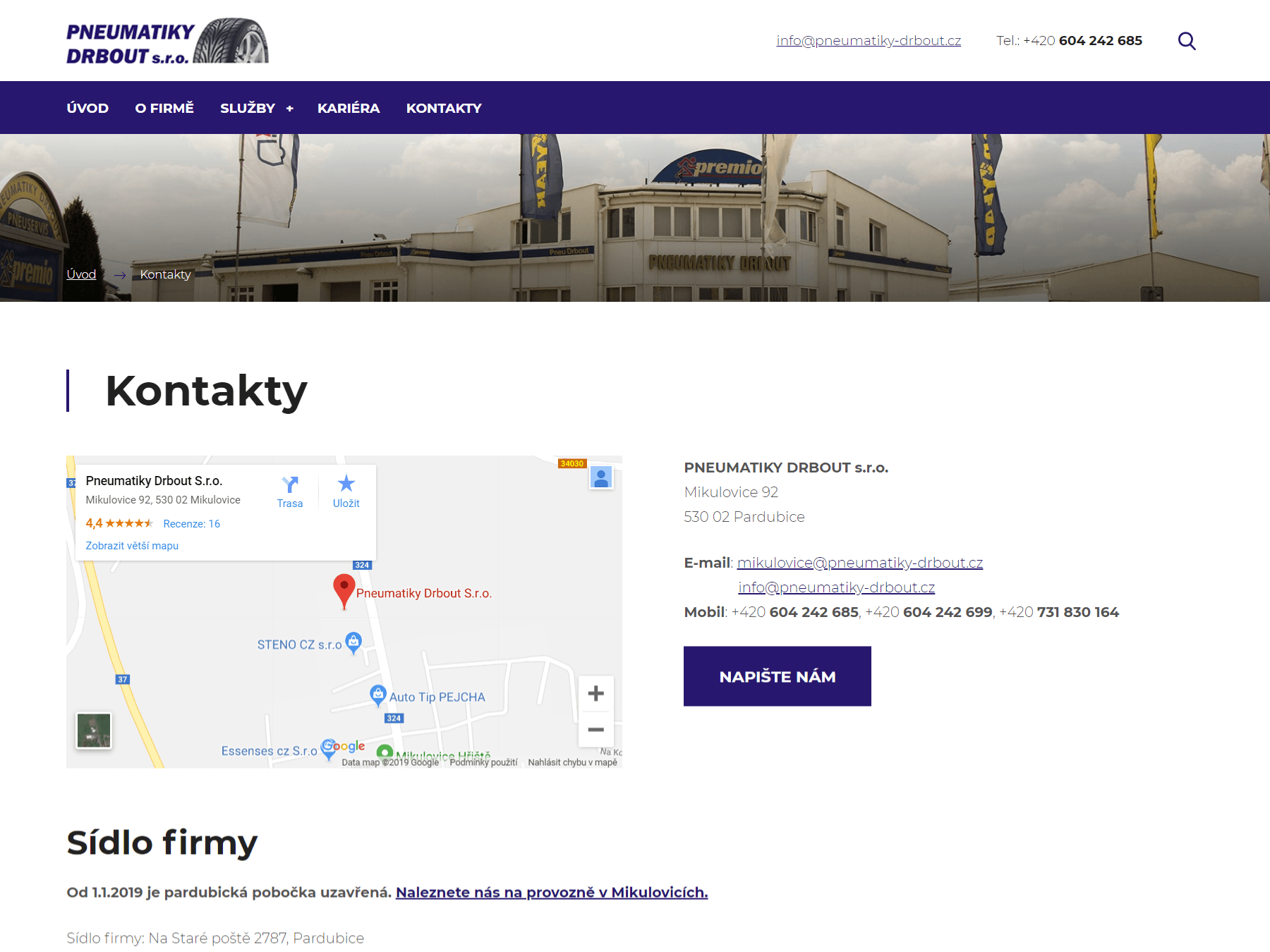
Task: Open the search magnifier icon in header
Action: tap(1187, 41)
